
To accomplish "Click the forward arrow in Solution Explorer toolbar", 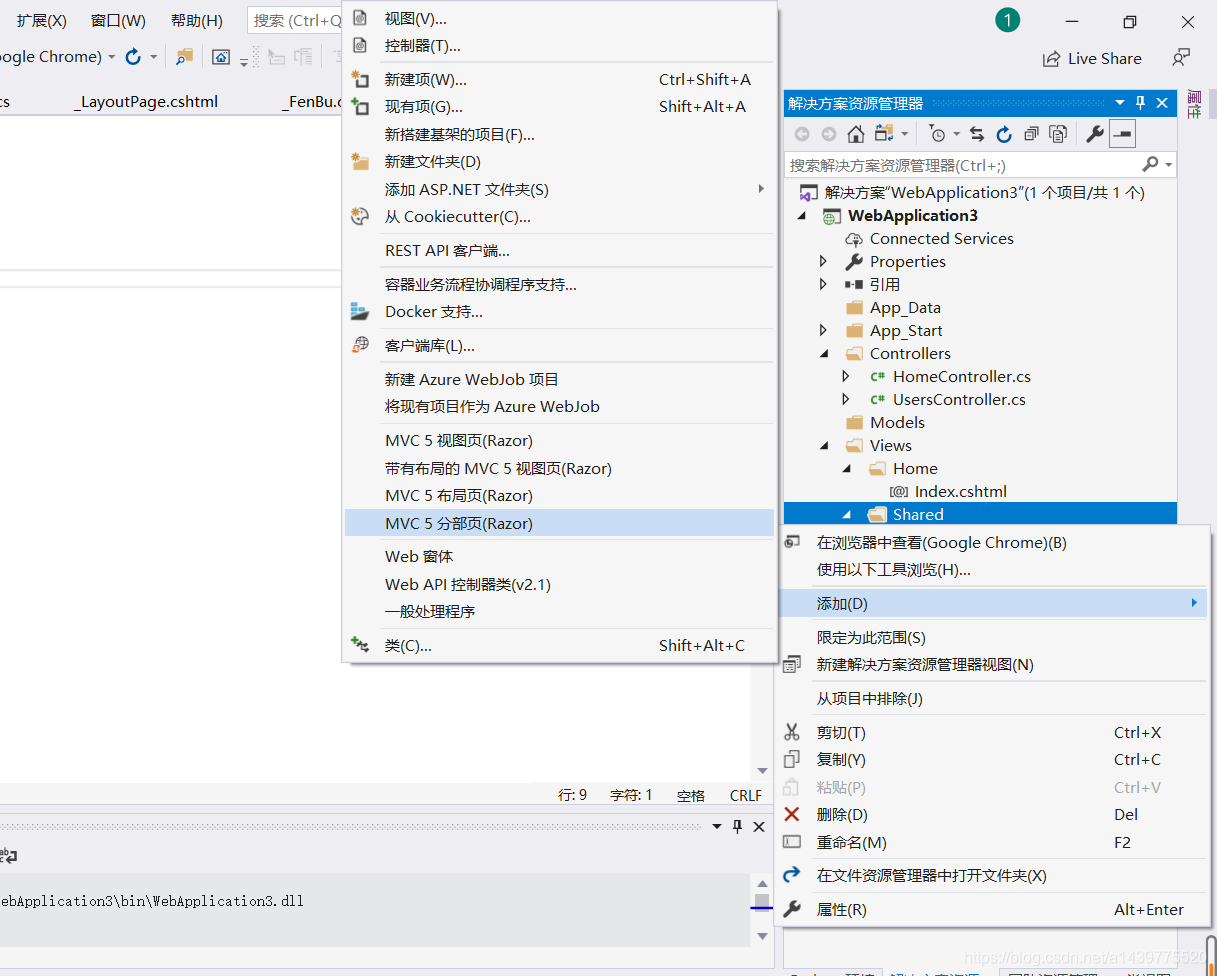I will (x=828, y=134).
